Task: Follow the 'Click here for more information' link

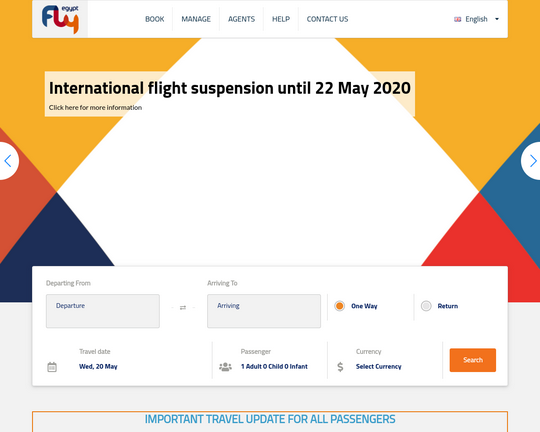Action: pyautogui.click(x=95, y=107)
